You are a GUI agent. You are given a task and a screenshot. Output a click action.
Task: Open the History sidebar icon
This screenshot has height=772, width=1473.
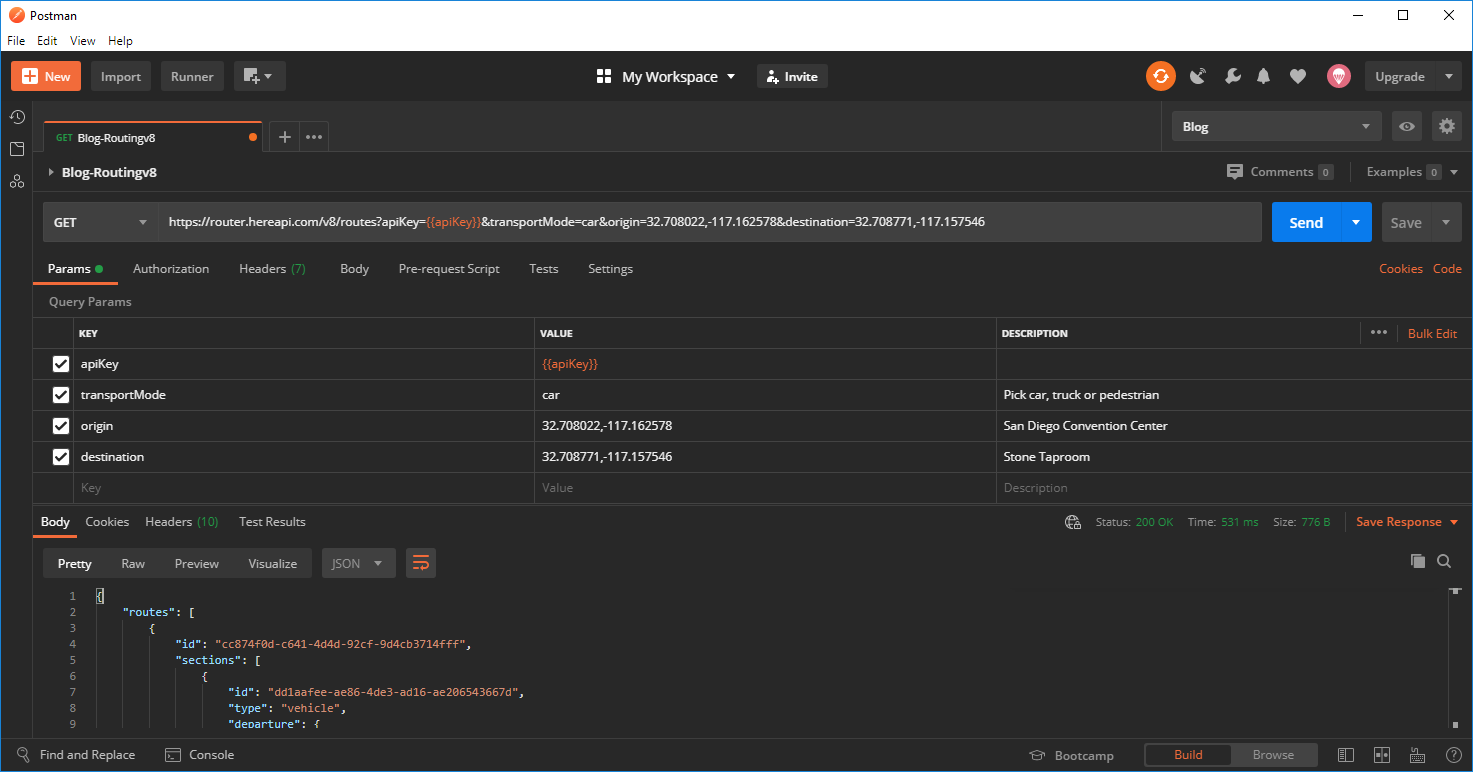click(17, 117)
